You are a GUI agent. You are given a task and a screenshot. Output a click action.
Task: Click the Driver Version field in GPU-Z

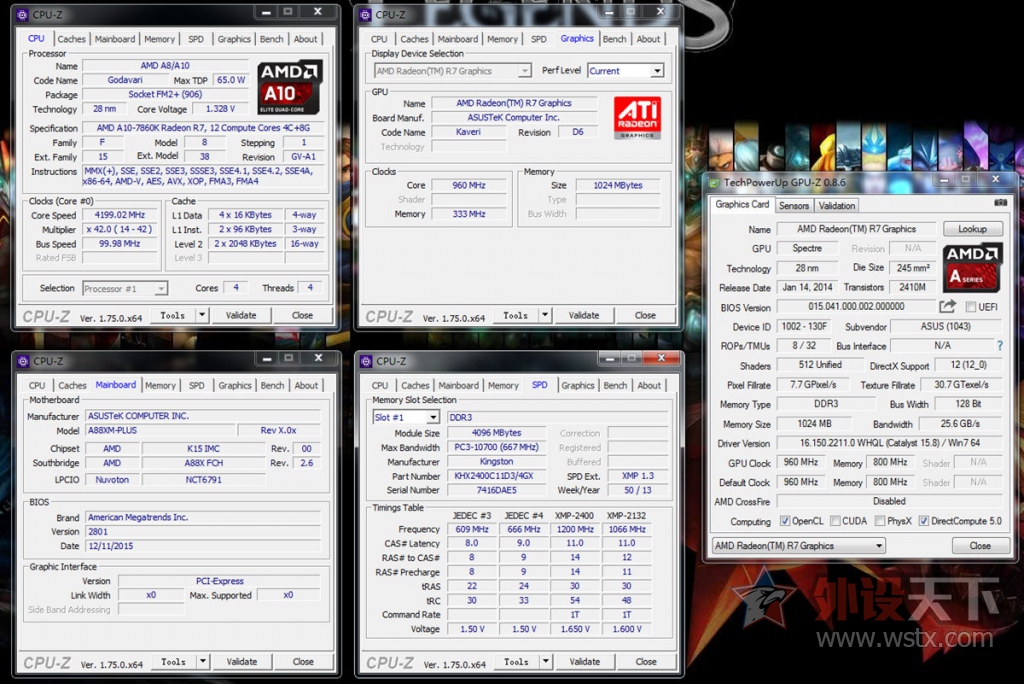889,443
